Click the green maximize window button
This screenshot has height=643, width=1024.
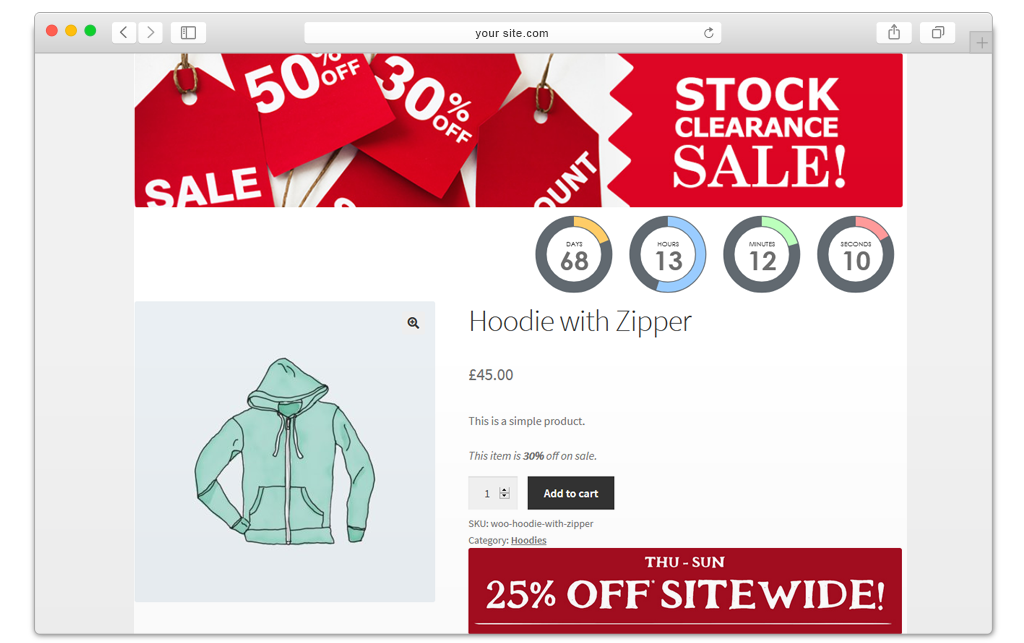90,31
